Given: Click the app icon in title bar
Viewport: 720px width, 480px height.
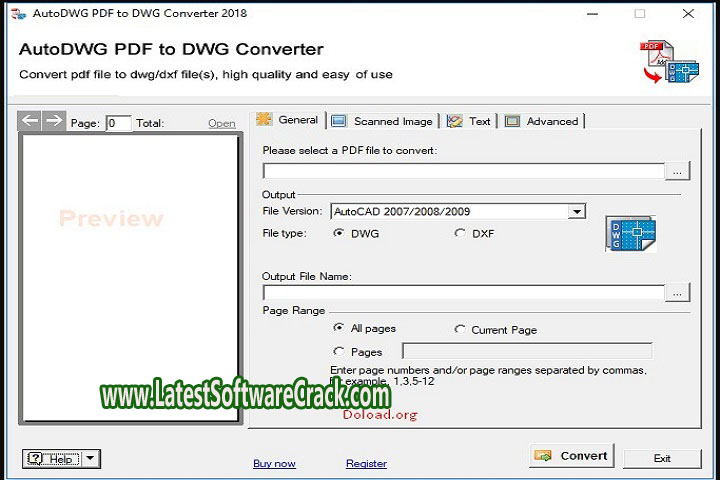Looking at the screenshot, I should pos(19,14).
